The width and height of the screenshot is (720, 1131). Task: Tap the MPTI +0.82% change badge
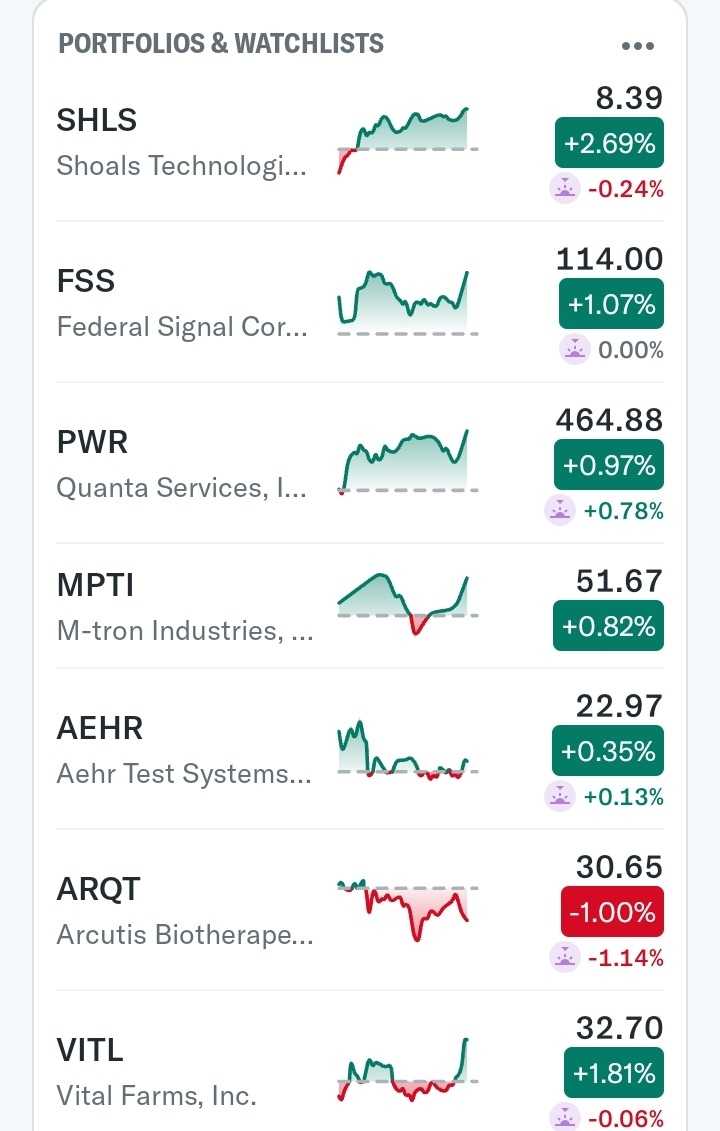coord(609,626)
